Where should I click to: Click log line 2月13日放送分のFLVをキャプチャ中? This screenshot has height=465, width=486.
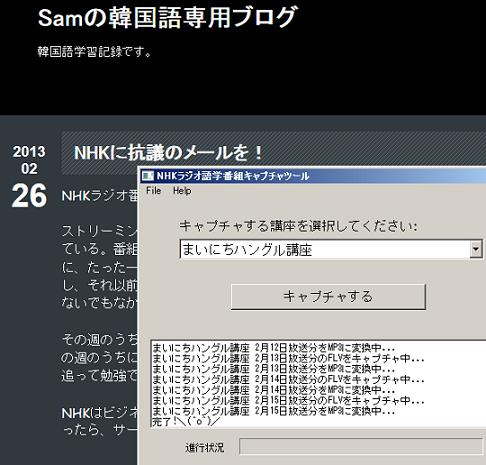[x=288, y=359]
